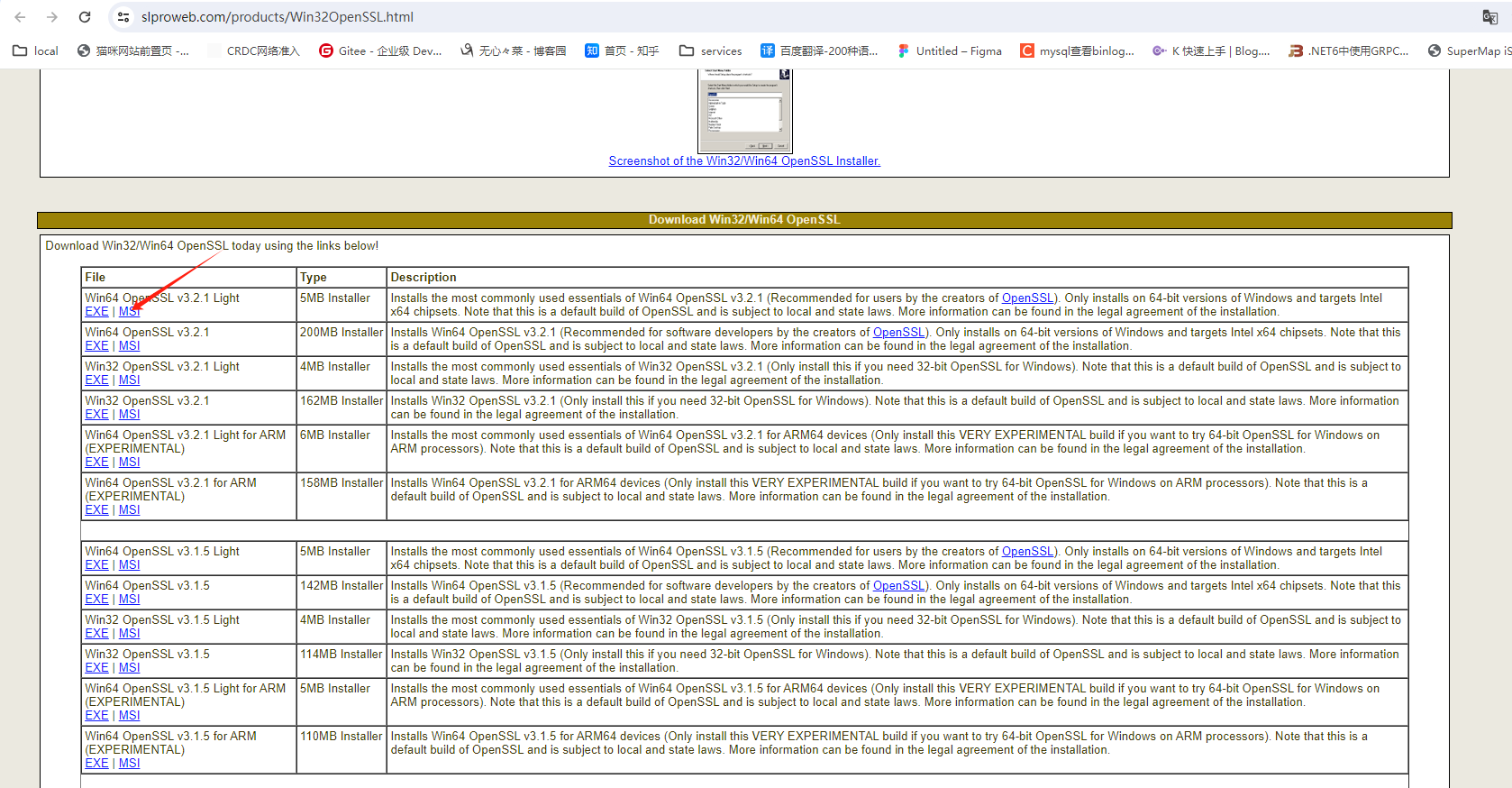Download Win64 v3.2.1 Light for ARM MSI
1512x788 pixels.
click(x=130, y=463)
